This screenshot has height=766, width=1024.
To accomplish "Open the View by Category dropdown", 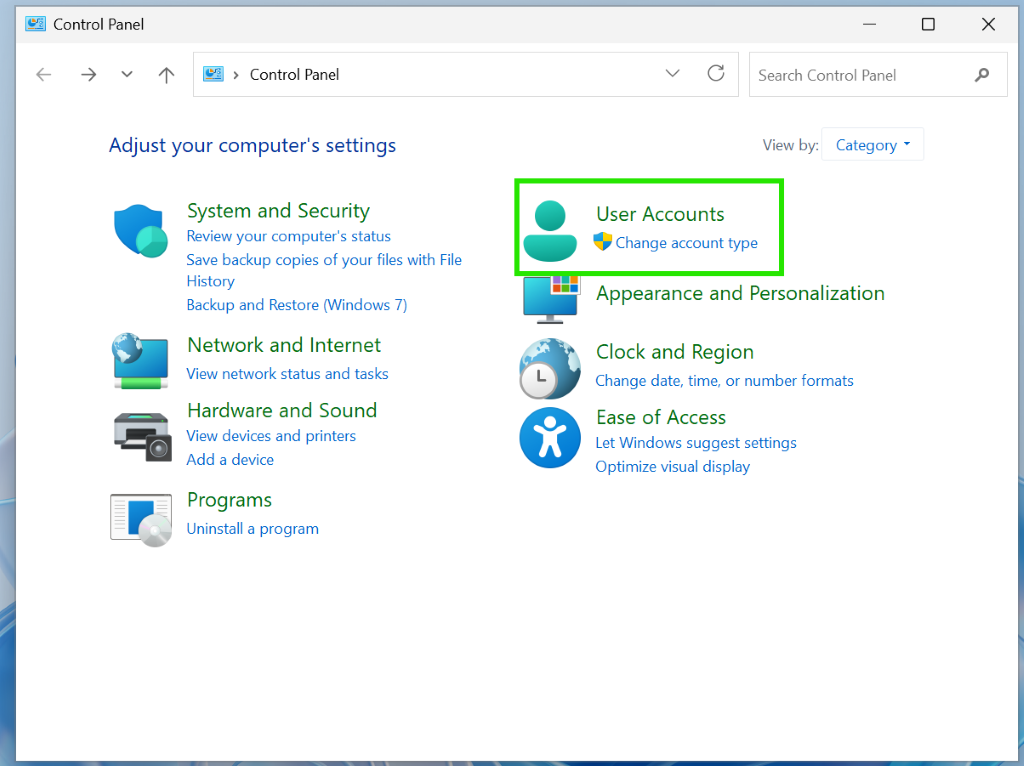I will click(x=872, y=144).
